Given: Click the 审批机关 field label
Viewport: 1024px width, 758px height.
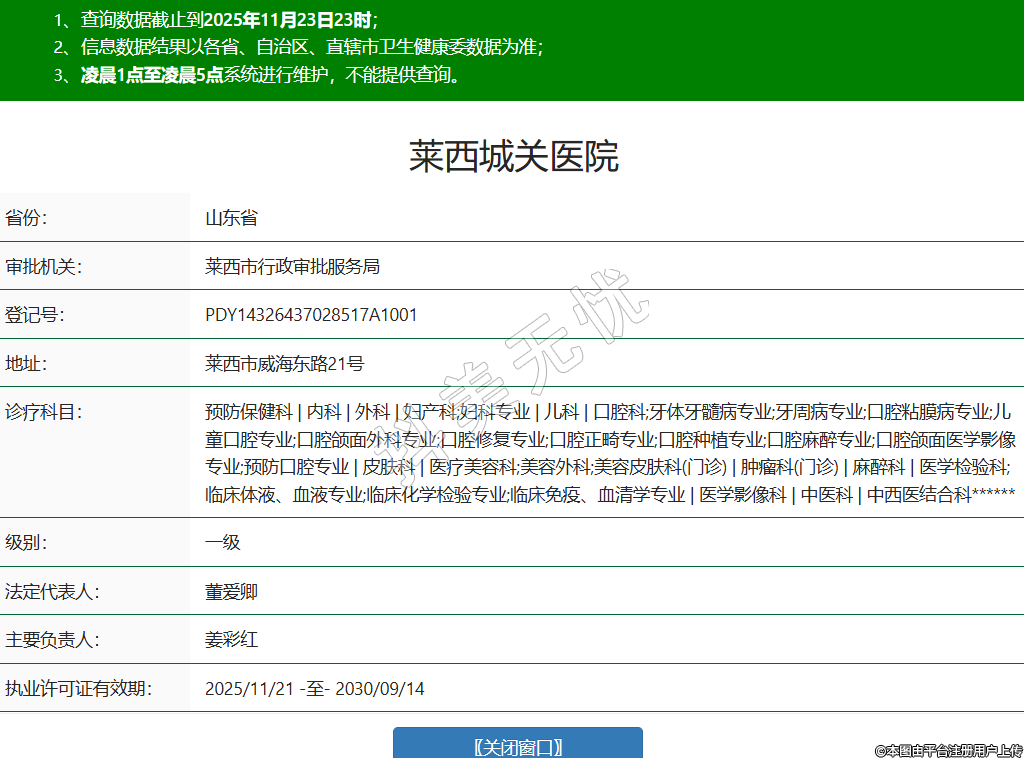Looking at the screenshot, I should click(x=43, y=267).
